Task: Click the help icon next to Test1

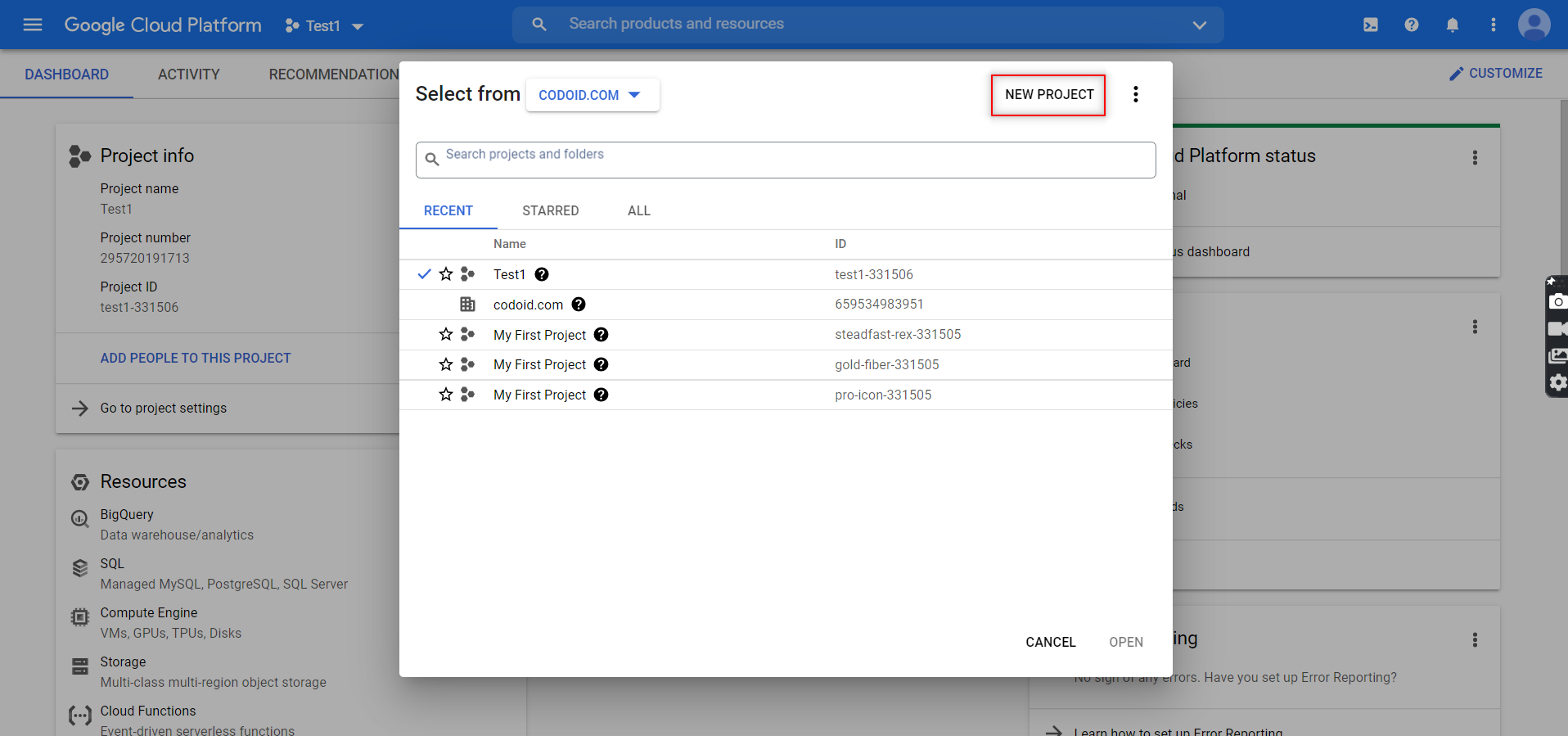Action: pos(542,274)
